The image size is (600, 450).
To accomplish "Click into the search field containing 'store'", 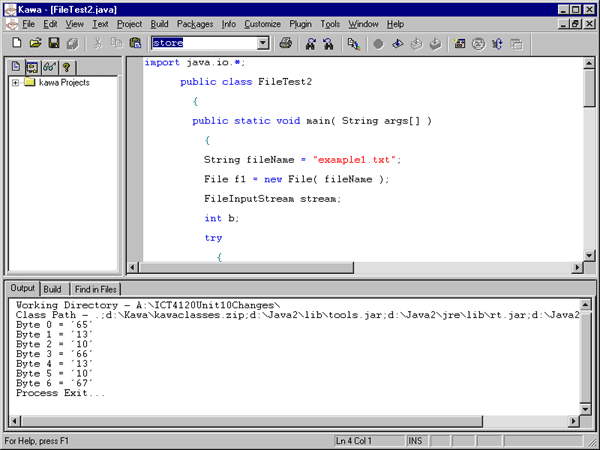I will click(205, 43).
